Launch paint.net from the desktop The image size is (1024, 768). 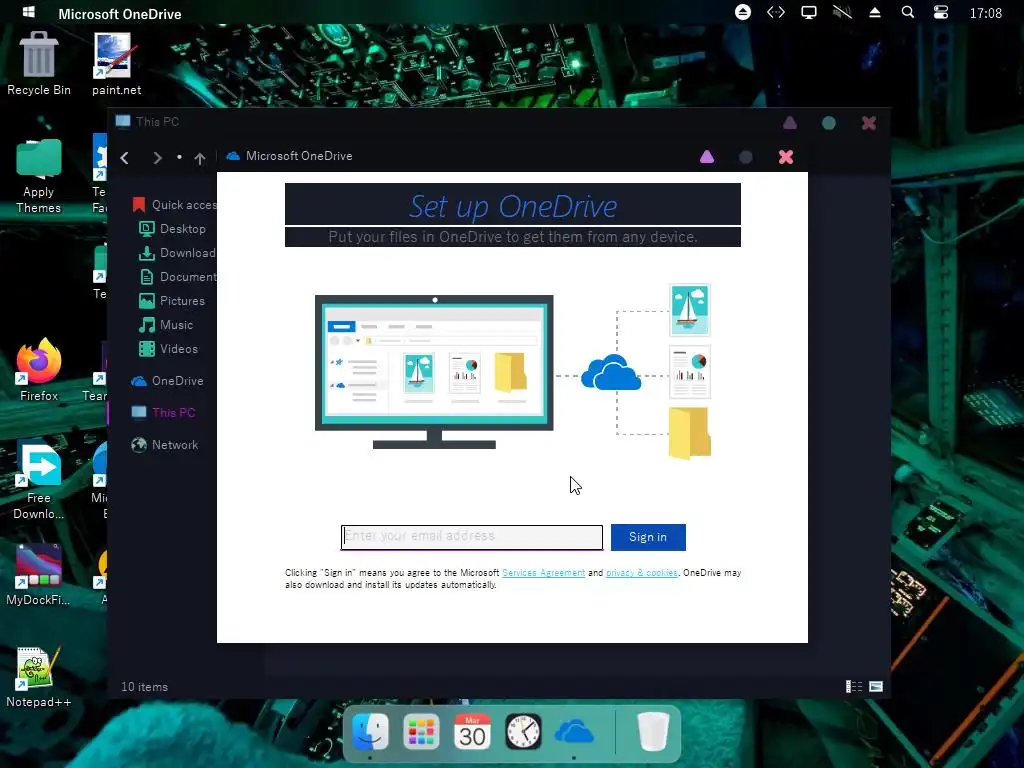116,63
